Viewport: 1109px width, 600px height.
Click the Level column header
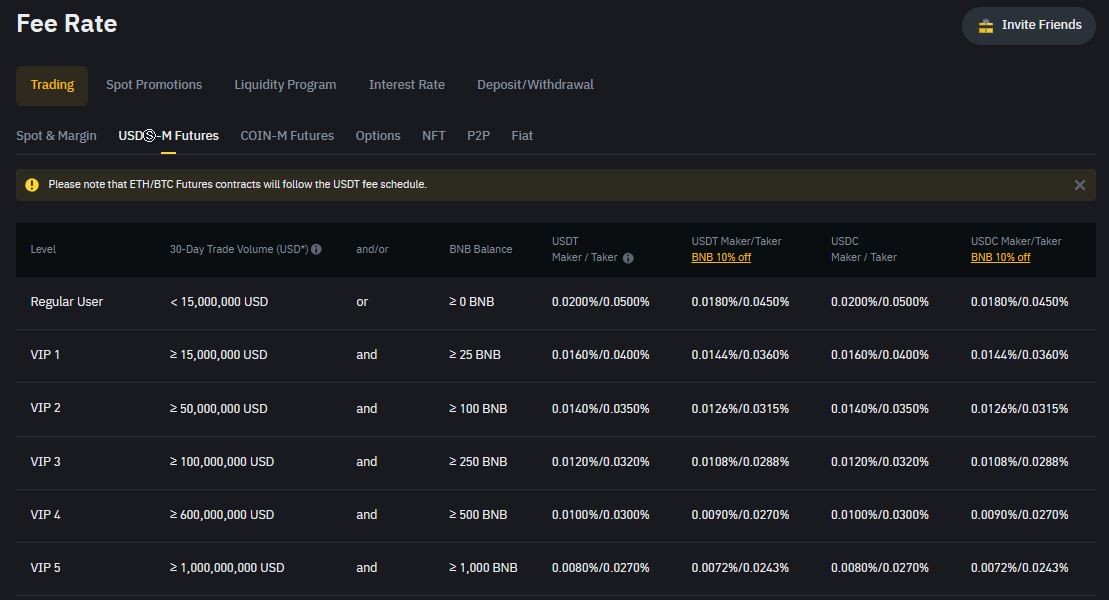pos(43,250)
